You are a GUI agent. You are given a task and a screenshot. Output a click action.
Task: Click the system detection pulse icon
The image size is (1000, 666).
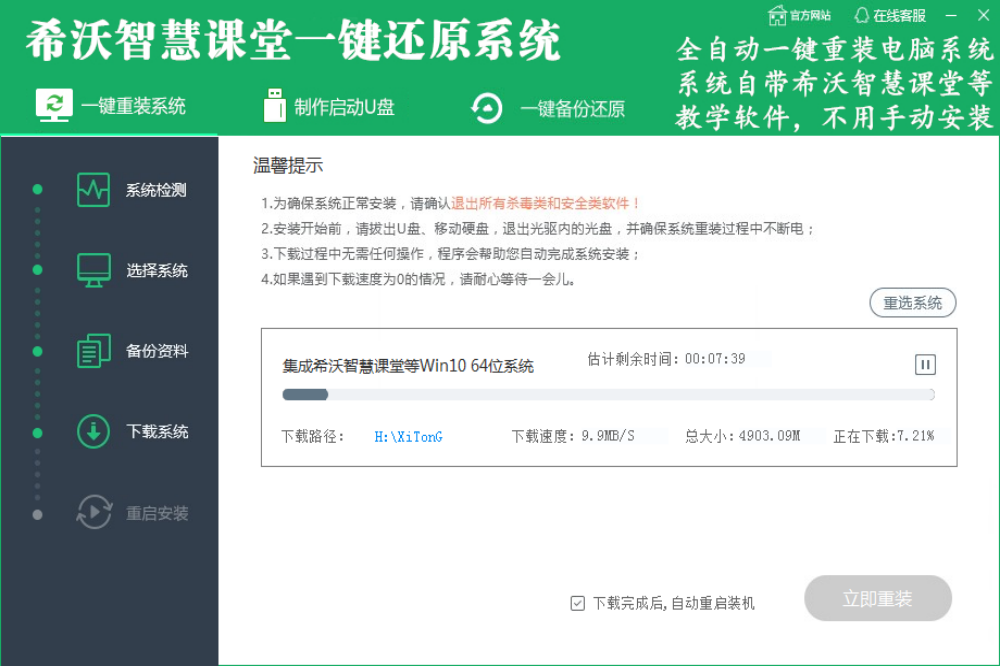[93, 190]
